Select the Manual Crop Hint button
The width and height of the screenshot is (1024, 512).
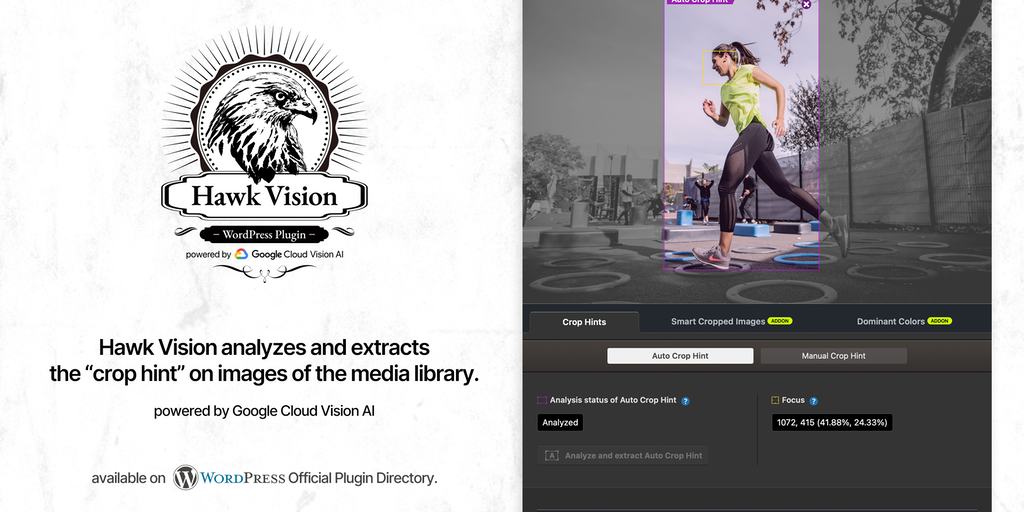coord(833,356)
